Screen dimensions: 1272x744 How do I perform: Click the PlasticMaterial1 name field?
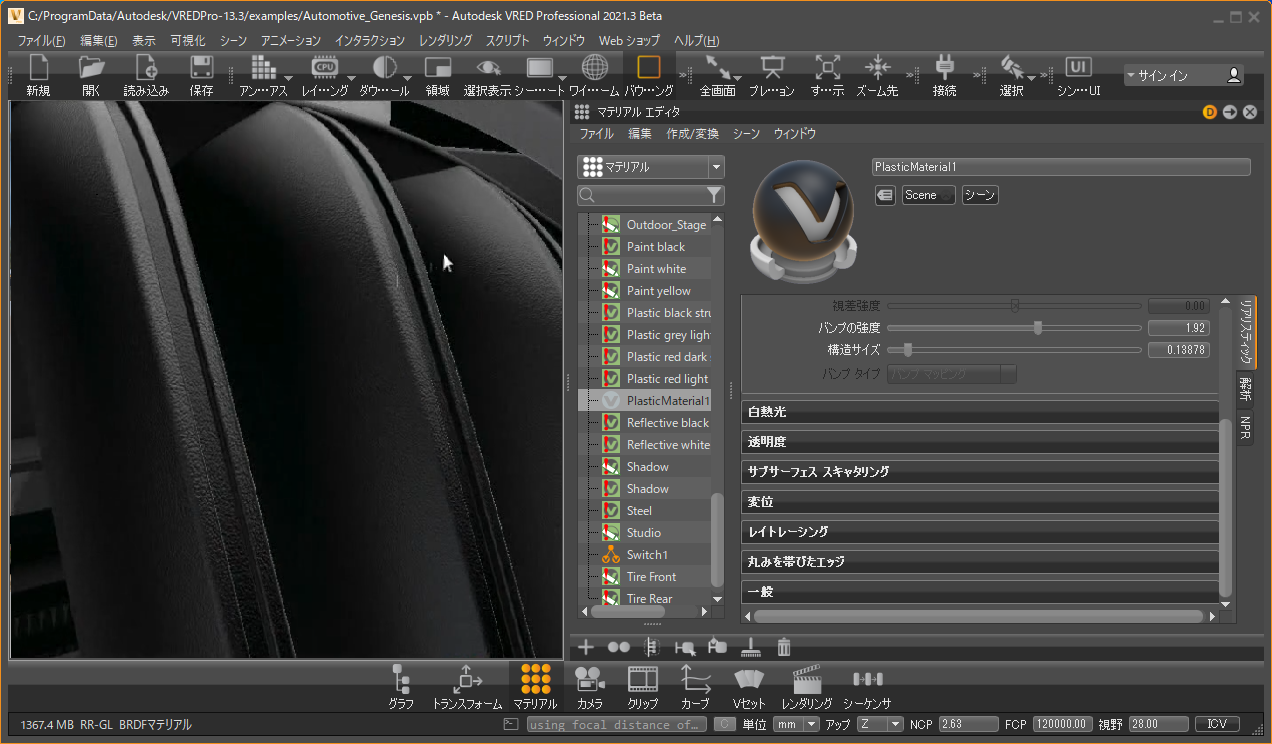tap(1061, 167)
